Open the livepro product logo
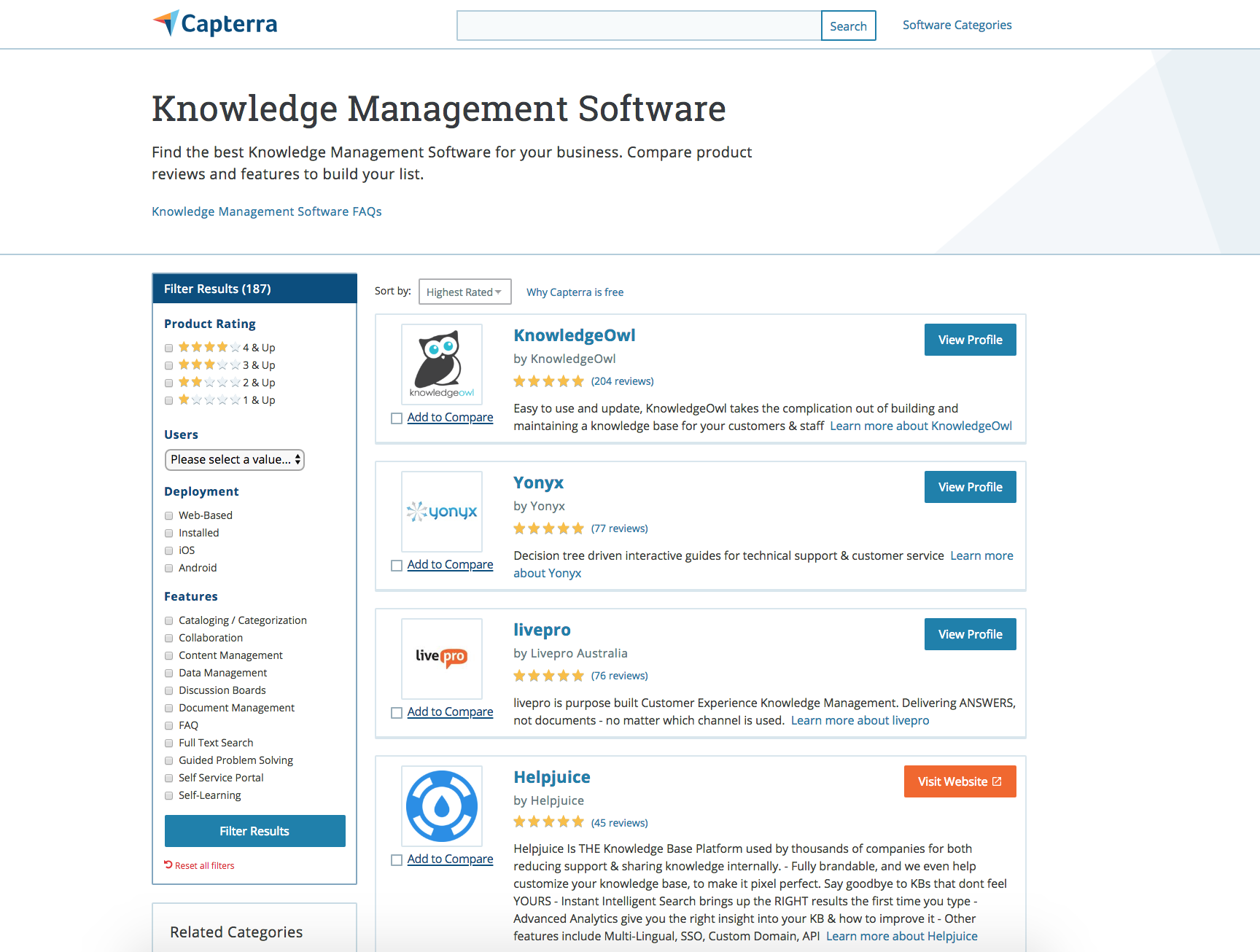 pos(442,658)
